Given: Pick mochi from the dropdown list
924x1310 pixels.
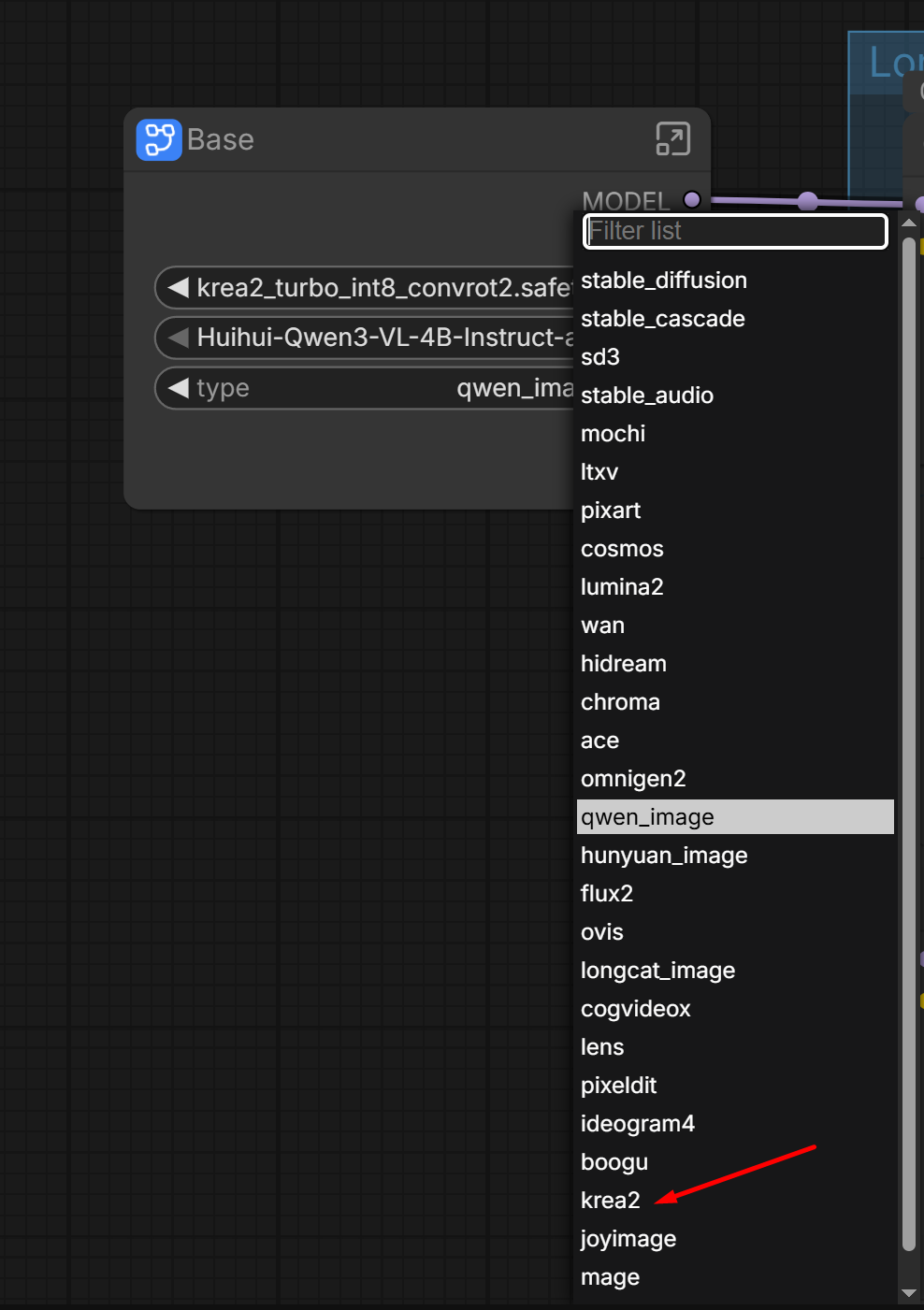Looking at the screenshot, I should click(735, 434).
